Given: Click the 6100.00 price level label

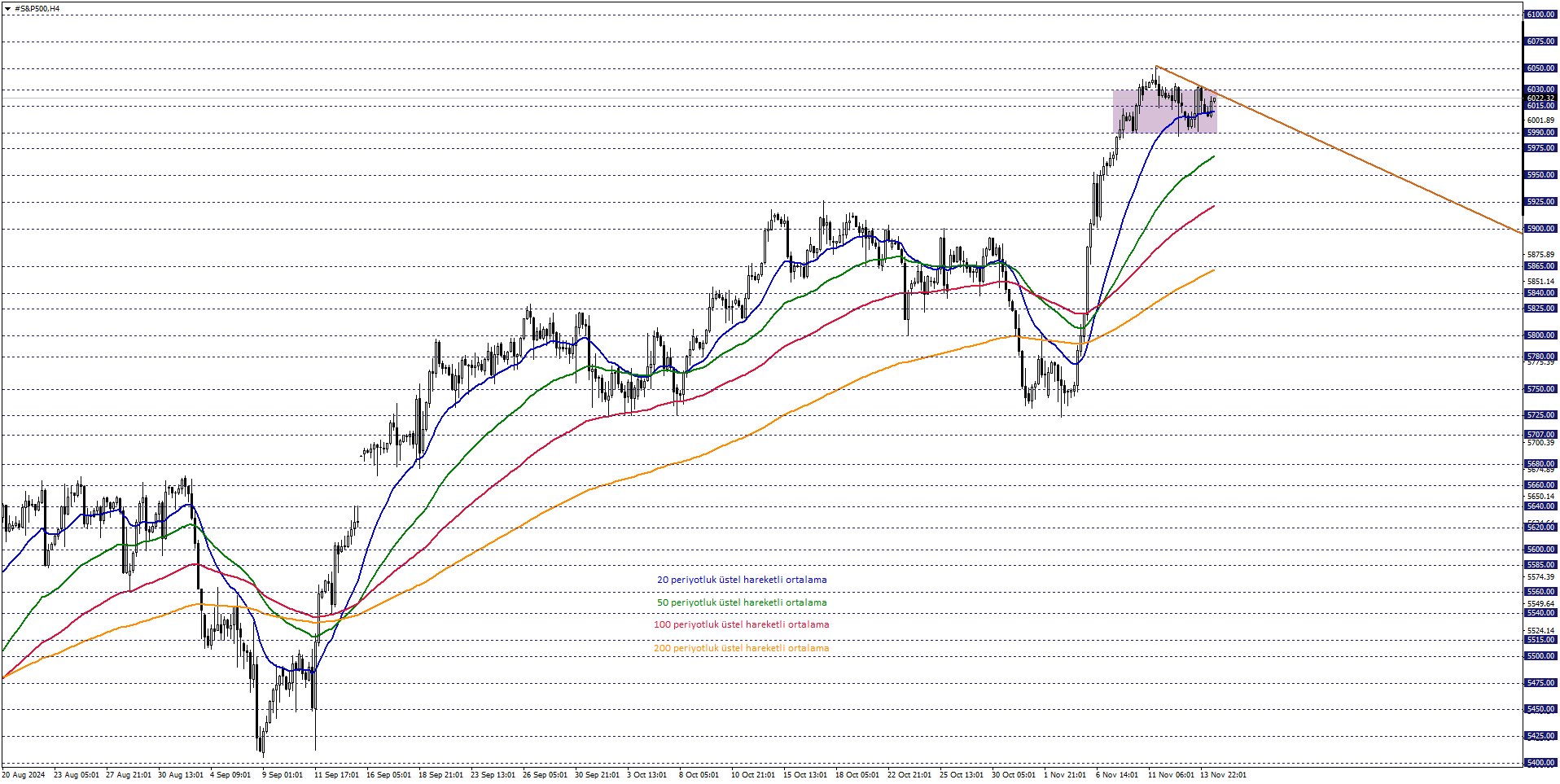Looking at the screenshot, I should [1540, 15].
